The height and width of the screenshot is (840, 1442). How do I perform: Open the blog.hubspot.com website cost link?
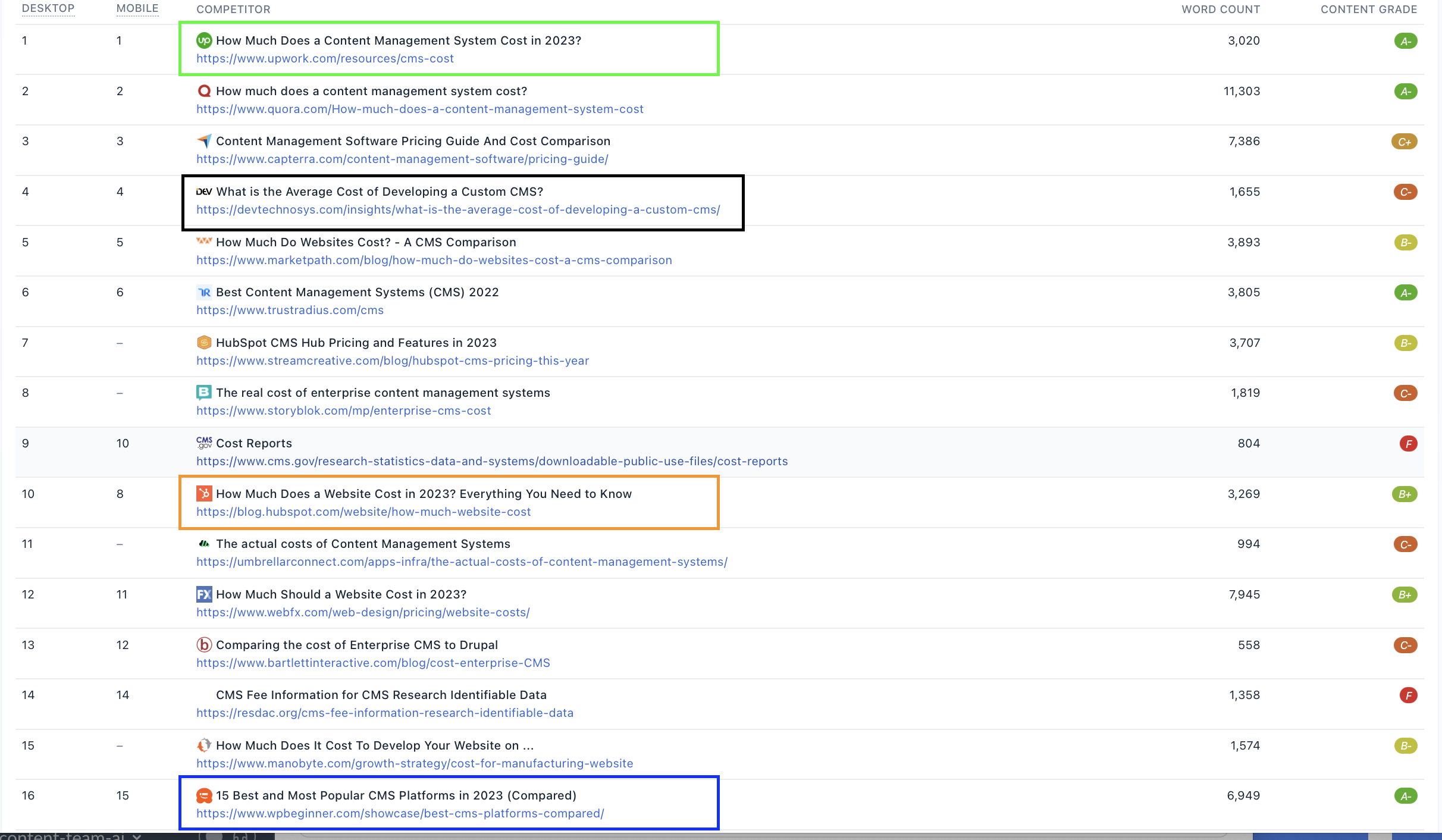[x=363, y=512]
